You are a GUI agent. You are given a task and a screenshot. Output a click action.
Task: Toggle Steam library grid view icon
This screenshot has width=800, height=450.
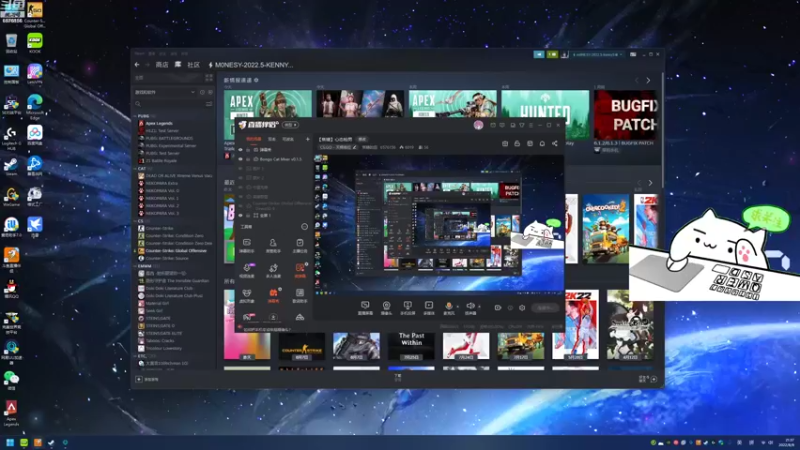point(209,78)
